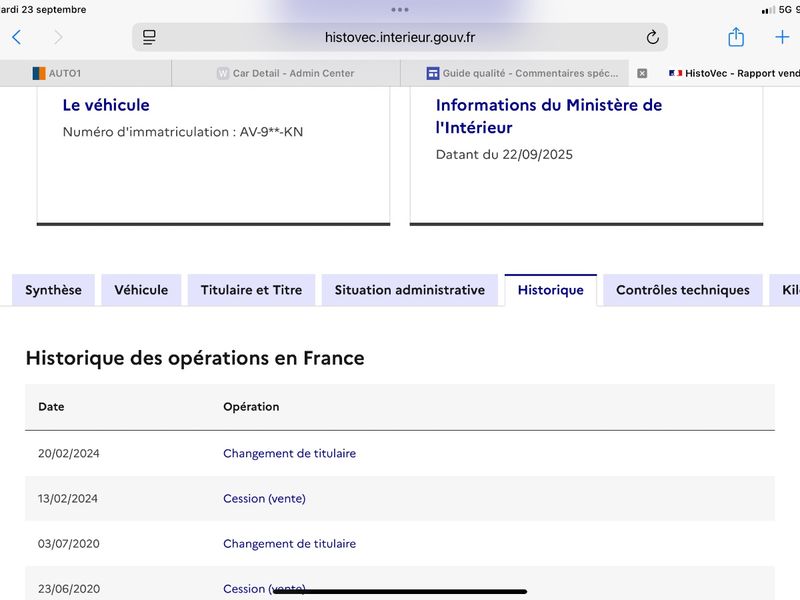Viewport: 800px width, 600px height.
Task: Click Changement de titulaire dated 20/02/2024
Action: click(289, 454)
